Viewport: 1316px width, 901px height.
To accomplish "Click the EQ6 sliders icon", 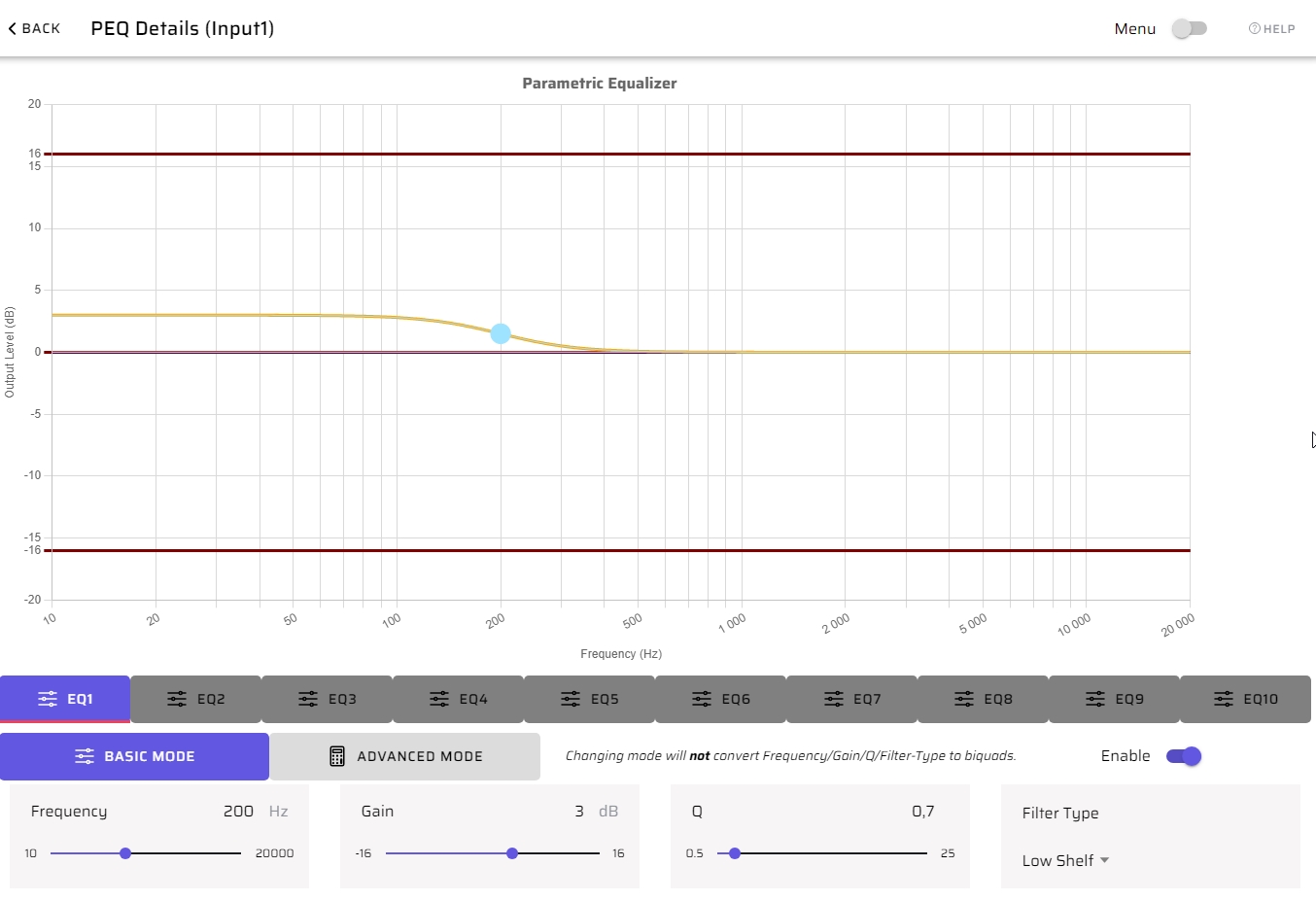I will pos(702,699).
